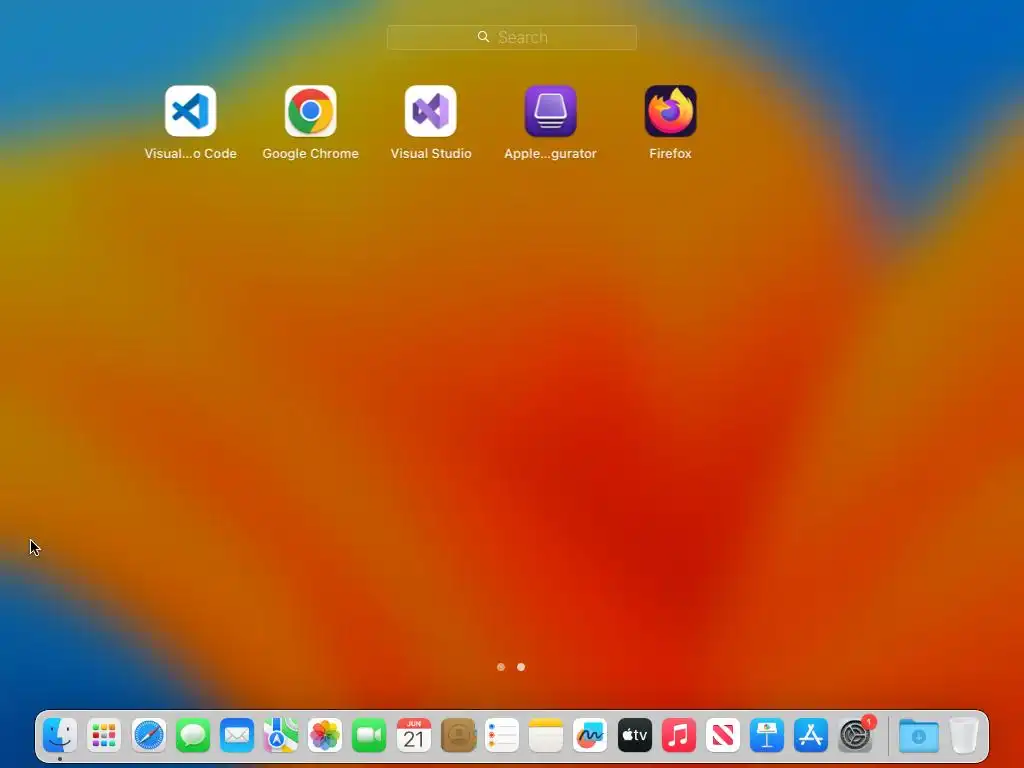This screenshot has width=1024, height=768.
Task: Open News app in Dock
Action: point(723,735)
